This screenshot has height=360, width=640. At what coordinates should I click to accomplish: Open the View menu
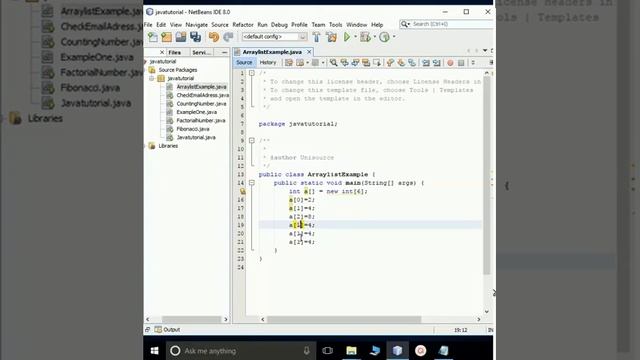[176, 24]
